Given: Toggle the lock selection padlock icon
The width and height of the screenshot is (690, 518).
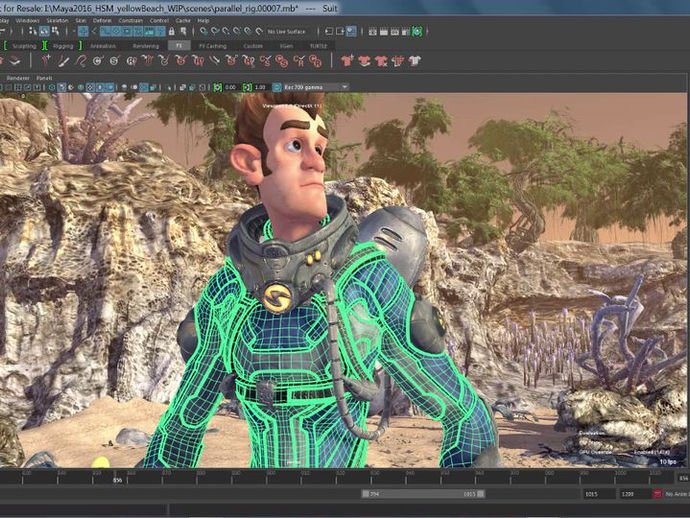Looking at the screenshot, I should click(x=171, y=31).
